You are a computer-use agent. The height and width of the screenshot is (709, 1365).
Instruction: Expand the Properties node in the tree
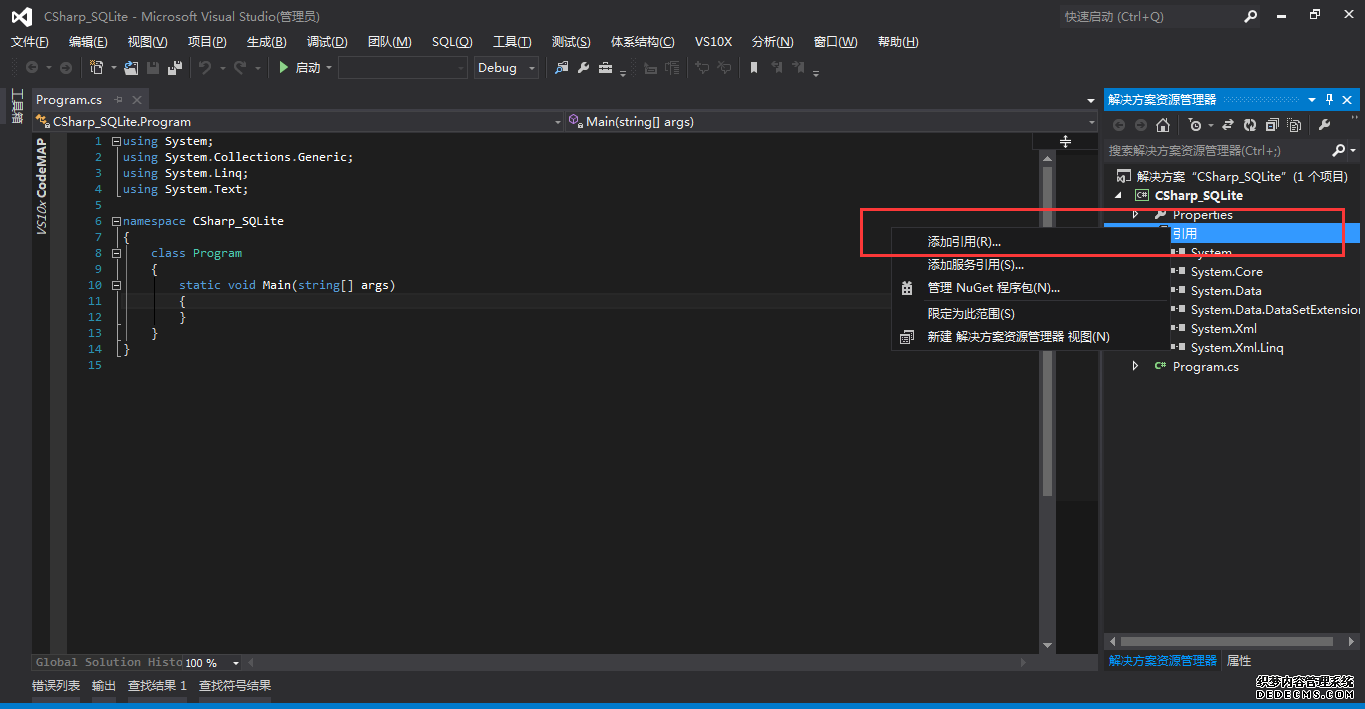[x=1135, y=215]
